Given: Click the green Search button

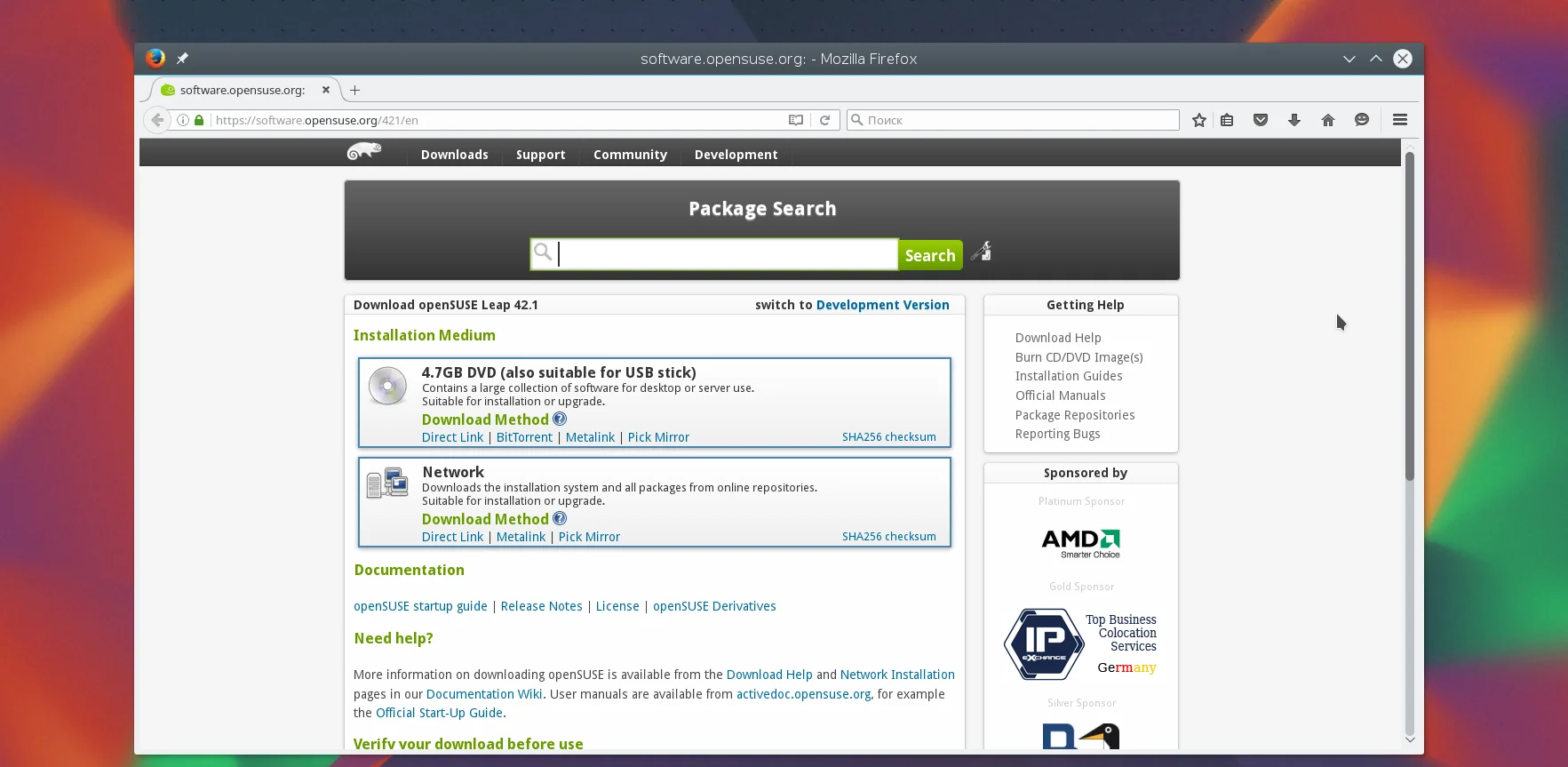Looking at the screenshot, I should pyautogui.click(x=930, y=255).
